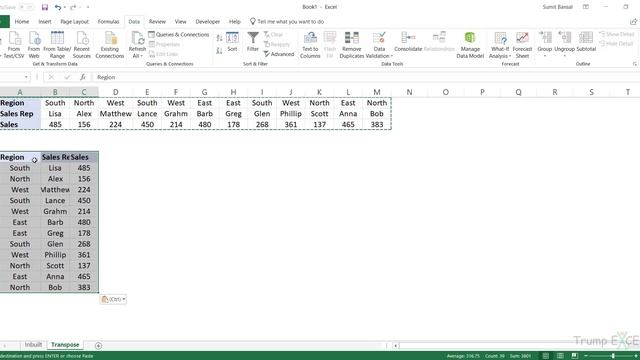
Task: Click Show Detail in Outline group
Action: tap(617, 34)
